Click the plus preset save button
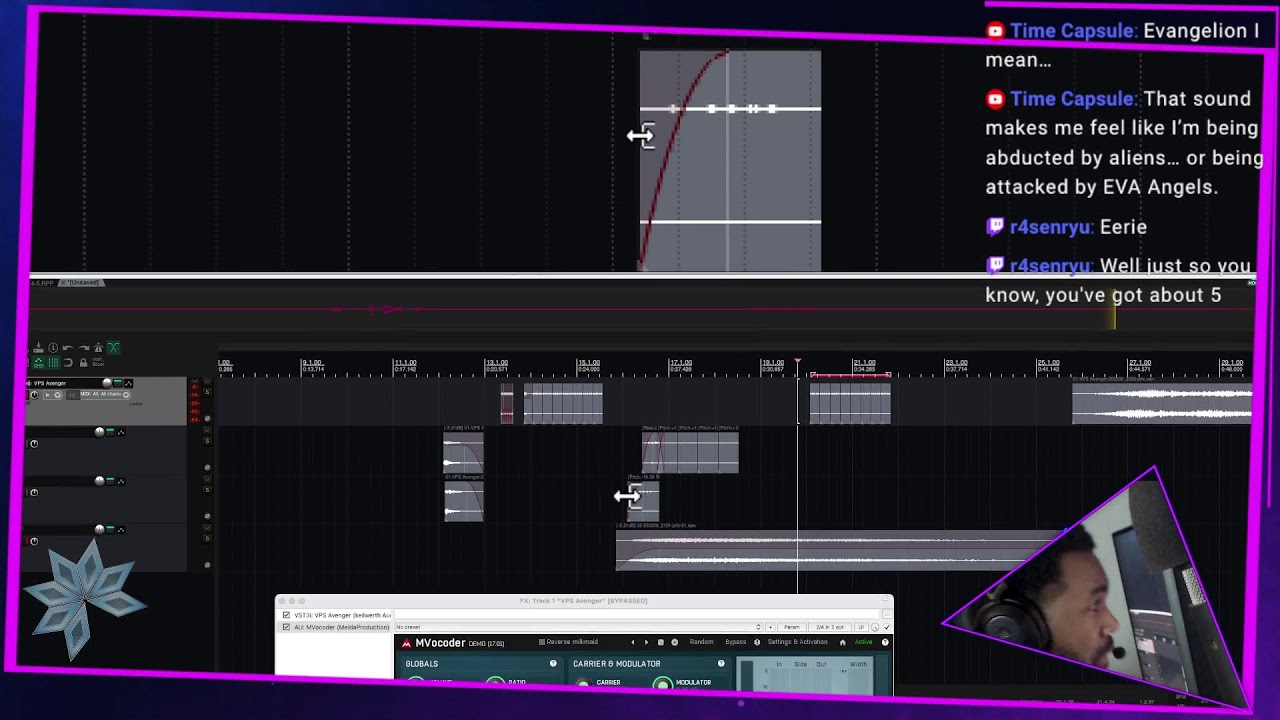This screenshot has width=1280, height=720. point(770,627)
